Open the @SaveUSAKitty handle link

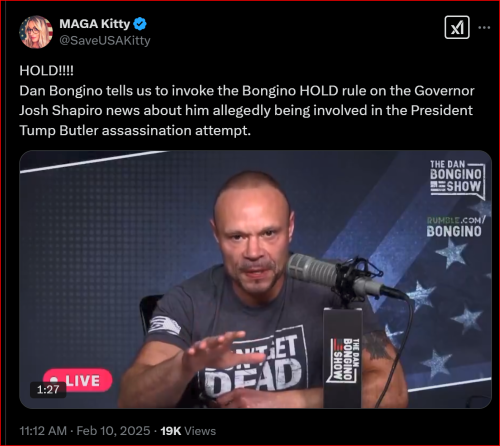(105, 41)
